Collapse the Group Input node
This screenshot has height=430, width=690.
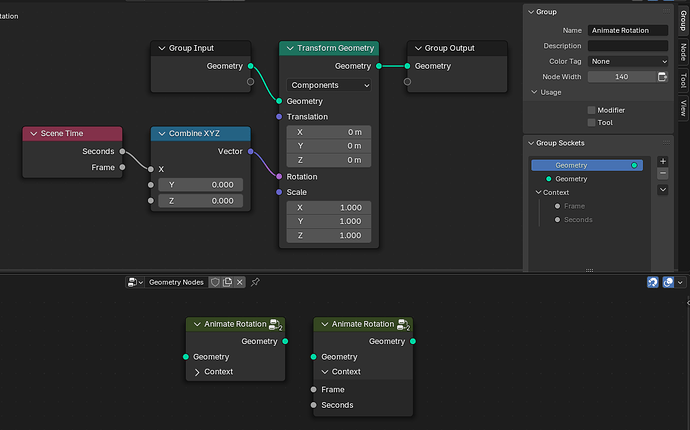161,48
